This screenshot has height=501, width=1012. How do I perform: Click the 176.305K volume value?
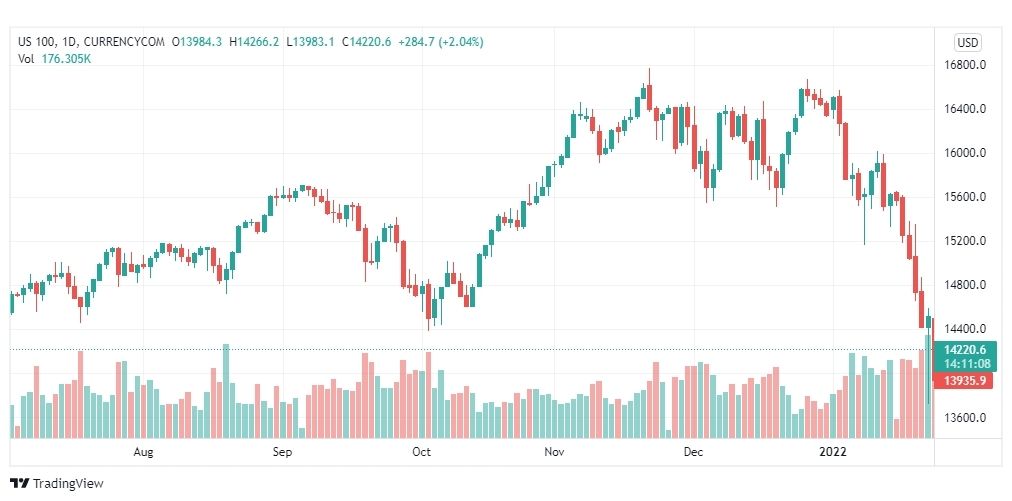[65, 58]
